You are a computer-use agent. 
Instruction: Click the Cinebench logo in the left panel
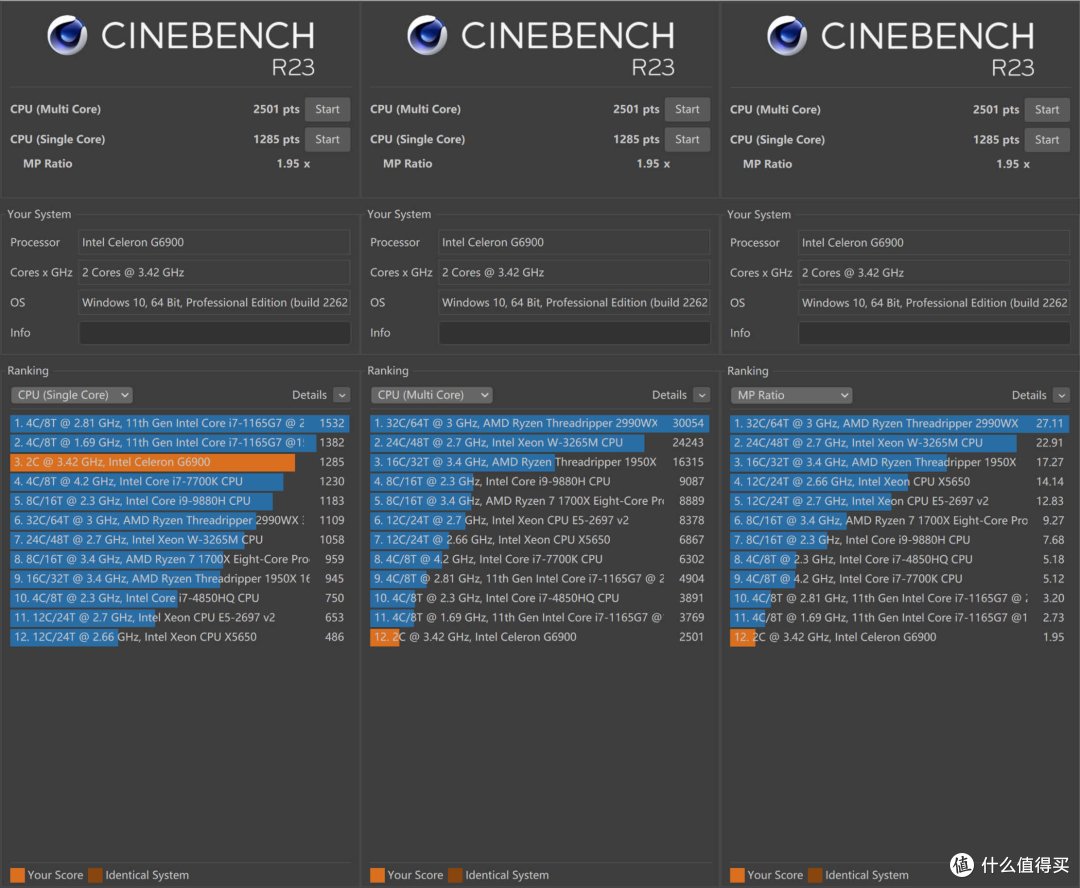coord(68,35)
